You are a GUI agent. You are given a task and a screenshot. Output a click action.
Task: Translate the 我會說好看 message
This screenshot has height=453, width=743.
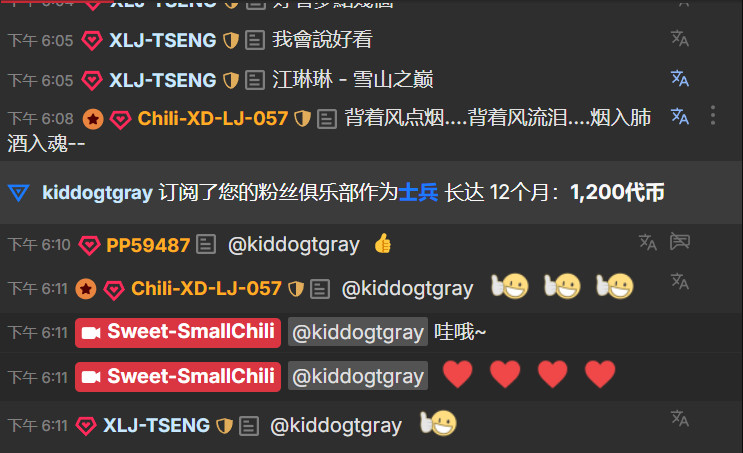680,38
